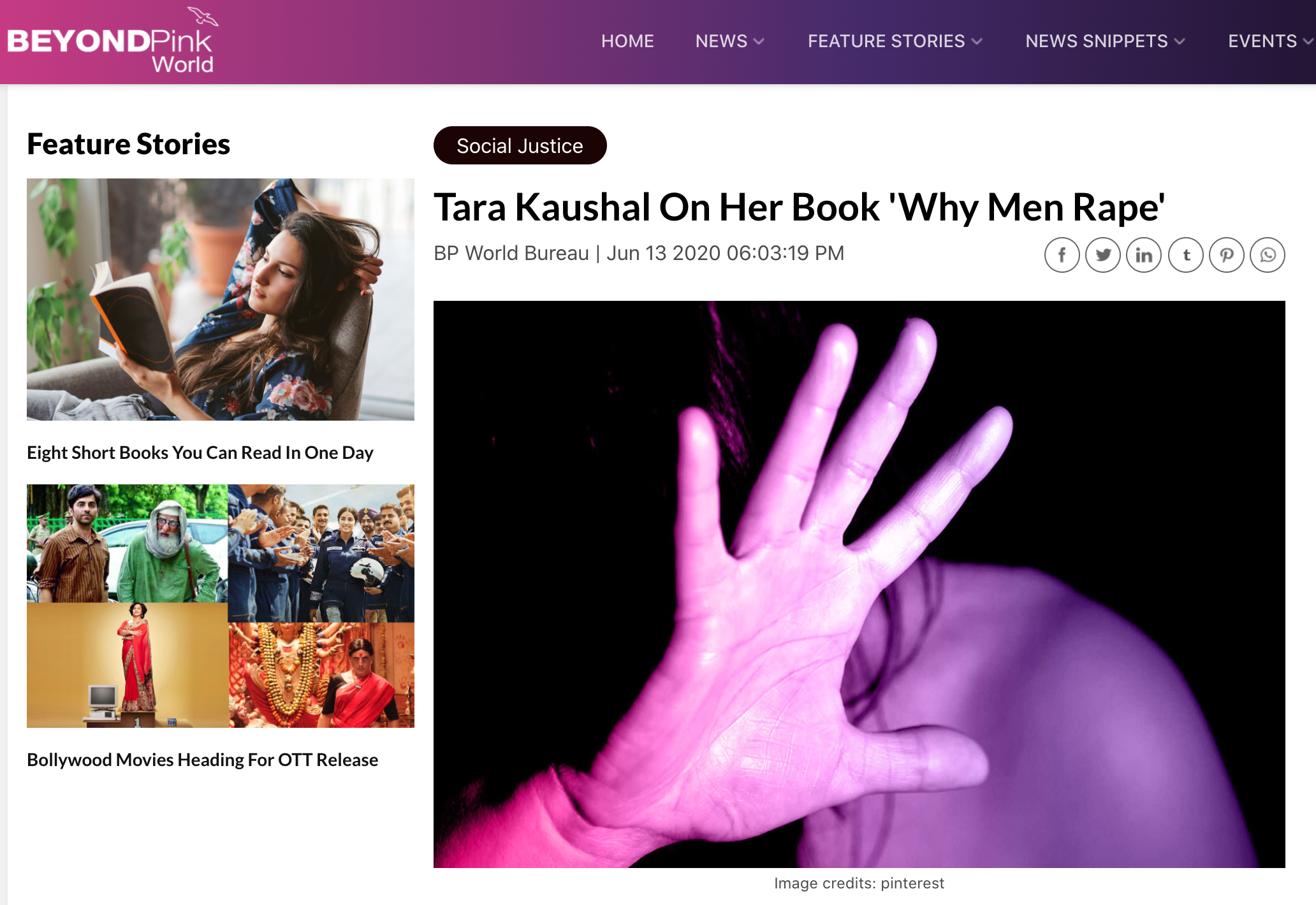Screen dimensions: 1316x905
Task: Go to the Home menu item
Action: click(x=627, y=41)
